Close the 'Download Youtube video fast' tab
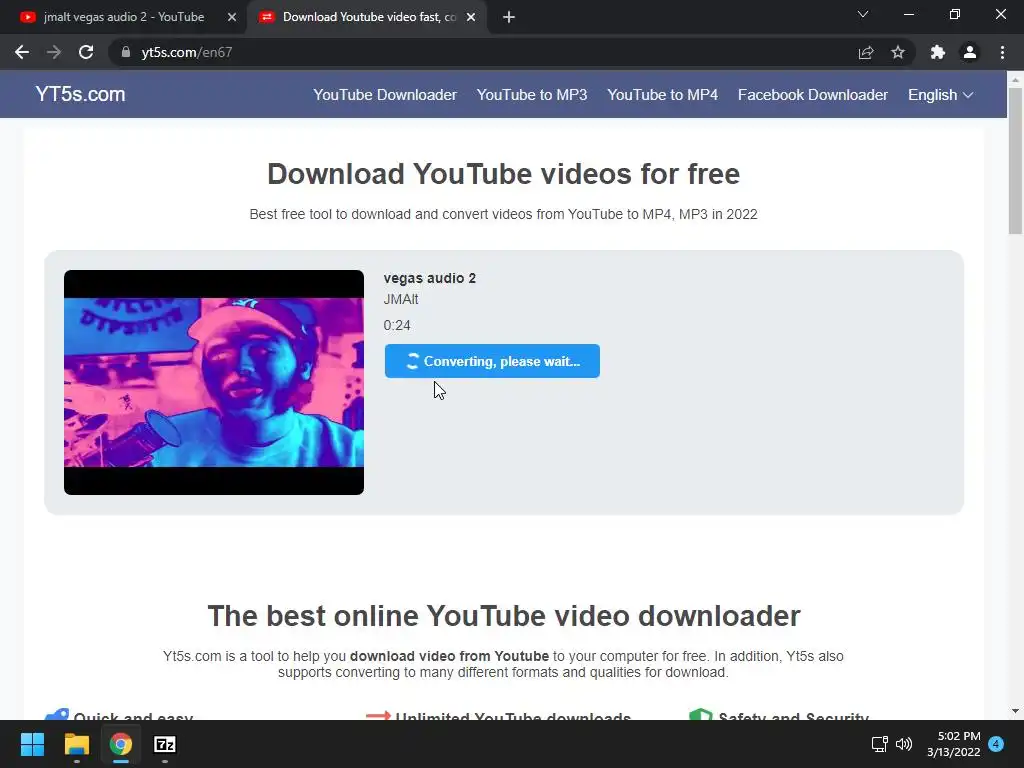 click(x=471, y=17)
